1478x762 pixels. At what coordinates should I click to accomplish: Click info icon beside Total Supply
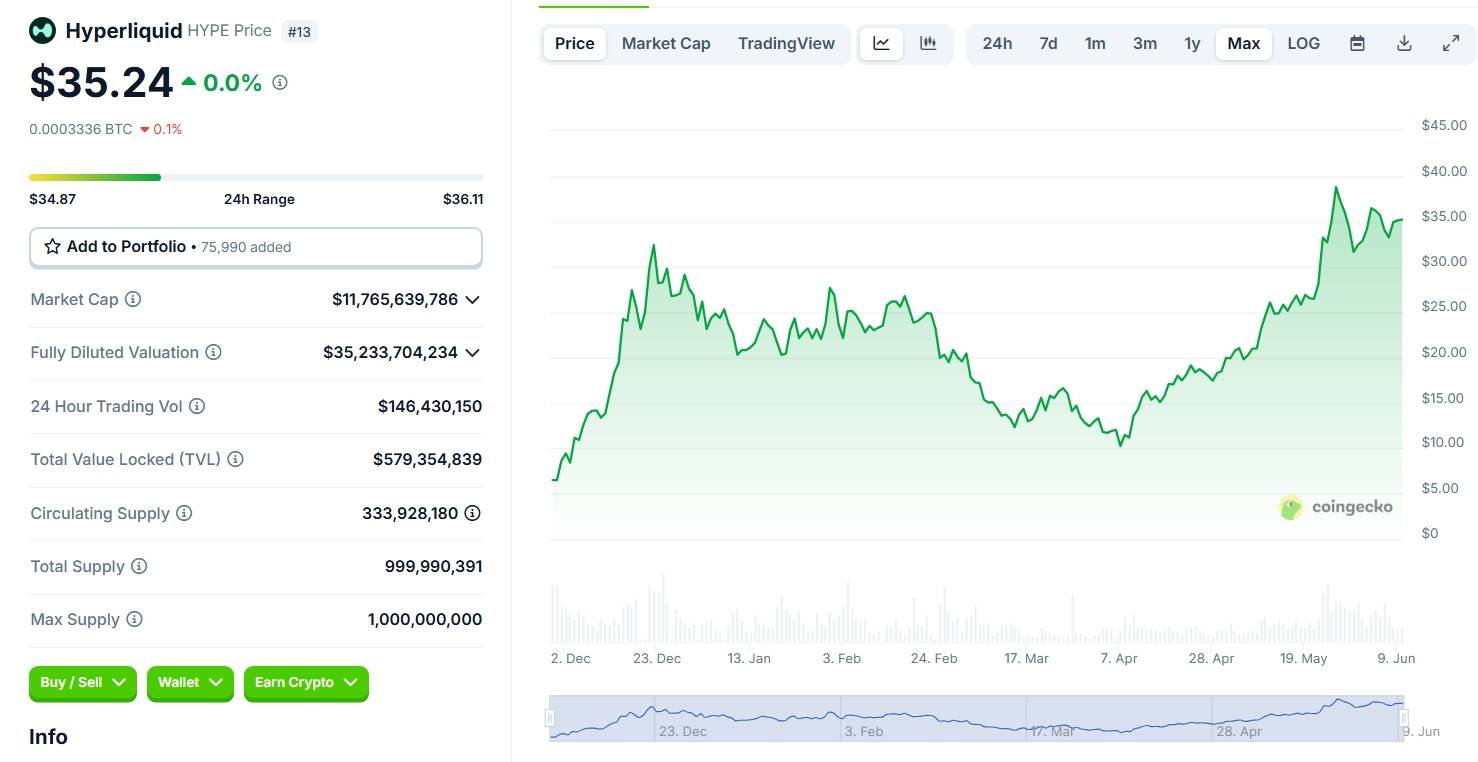pyautogui.click(x=139, y=566)
